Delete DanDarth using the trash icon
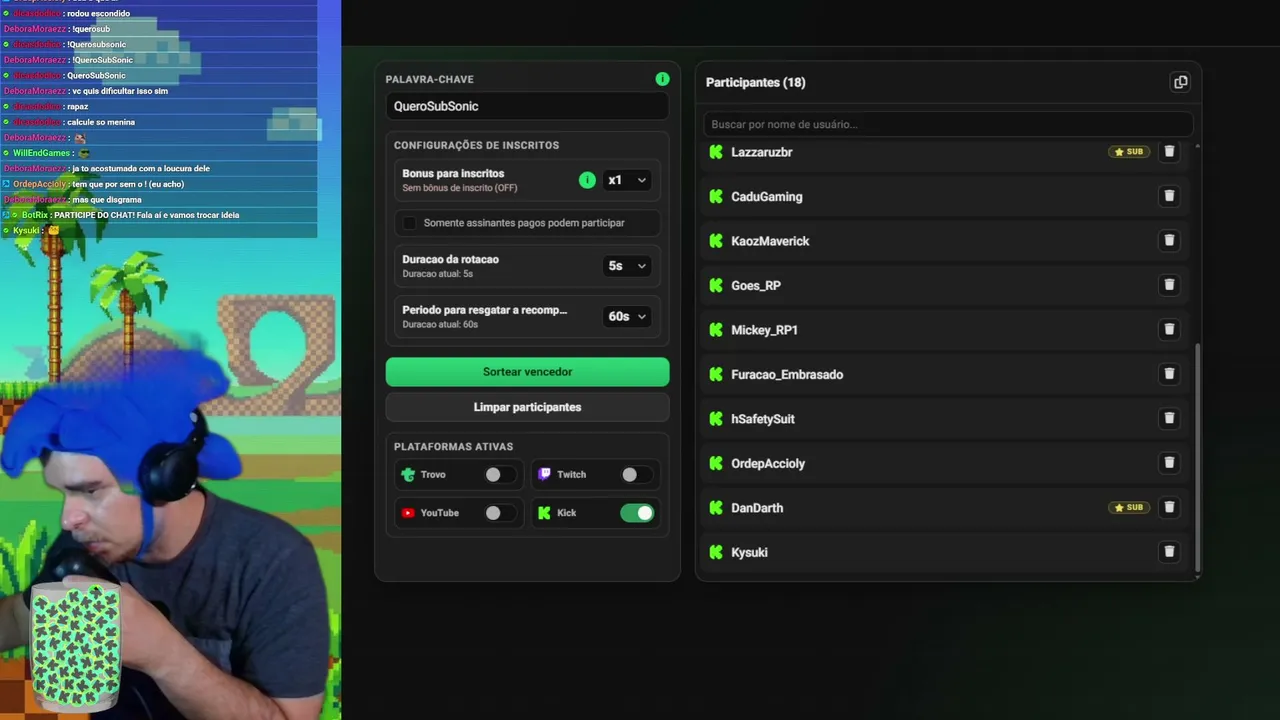Viewport: 1280px width, 720px height. pyautogui.click(x=1169, y=508)
